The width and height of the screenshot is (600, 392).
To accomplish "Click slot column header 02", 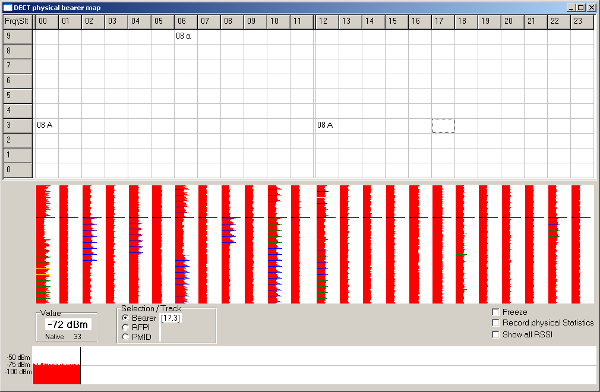I will click(93, 22).
